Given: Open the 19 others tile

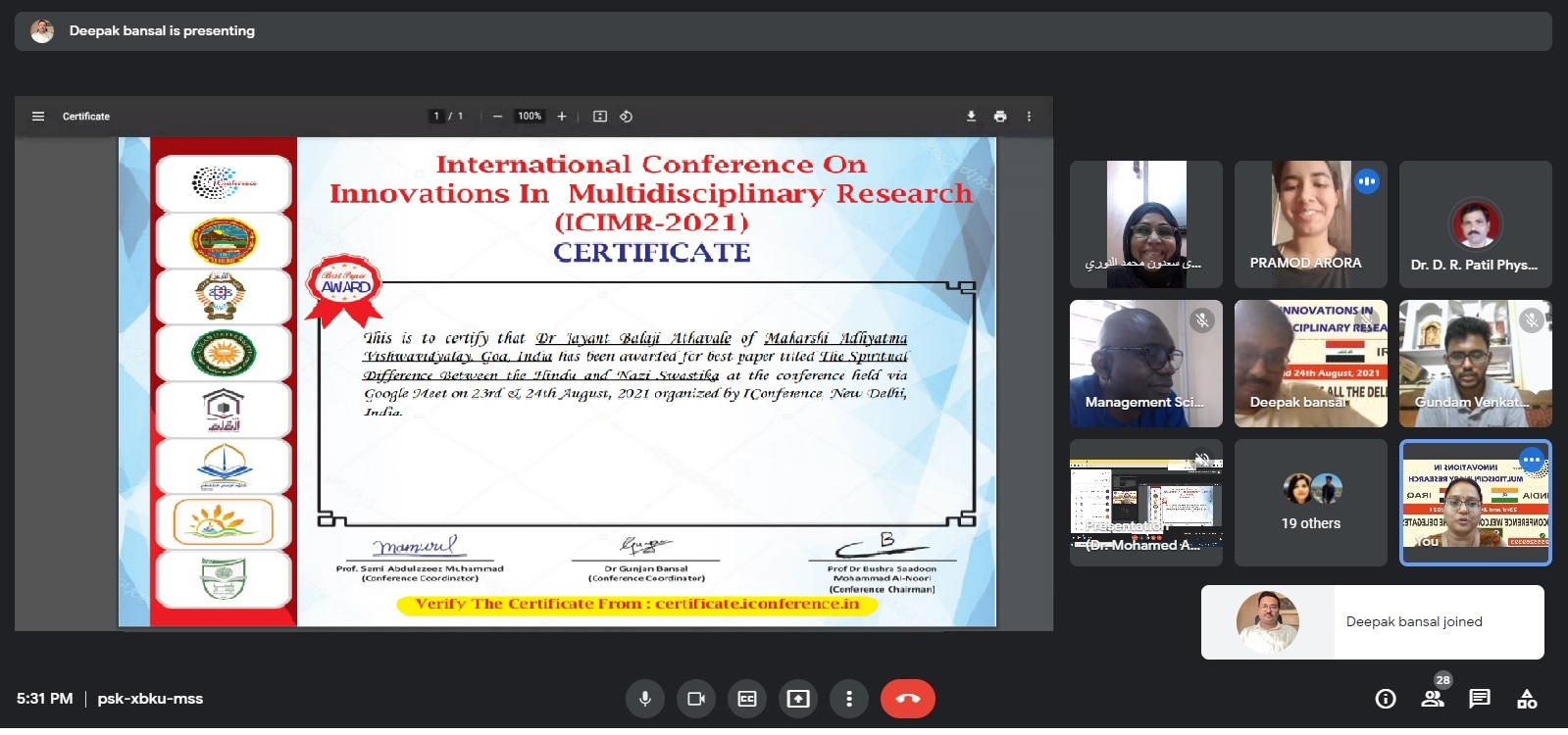Looking at the screenshot, I should pyautogui.click(x=1311, y=503).
